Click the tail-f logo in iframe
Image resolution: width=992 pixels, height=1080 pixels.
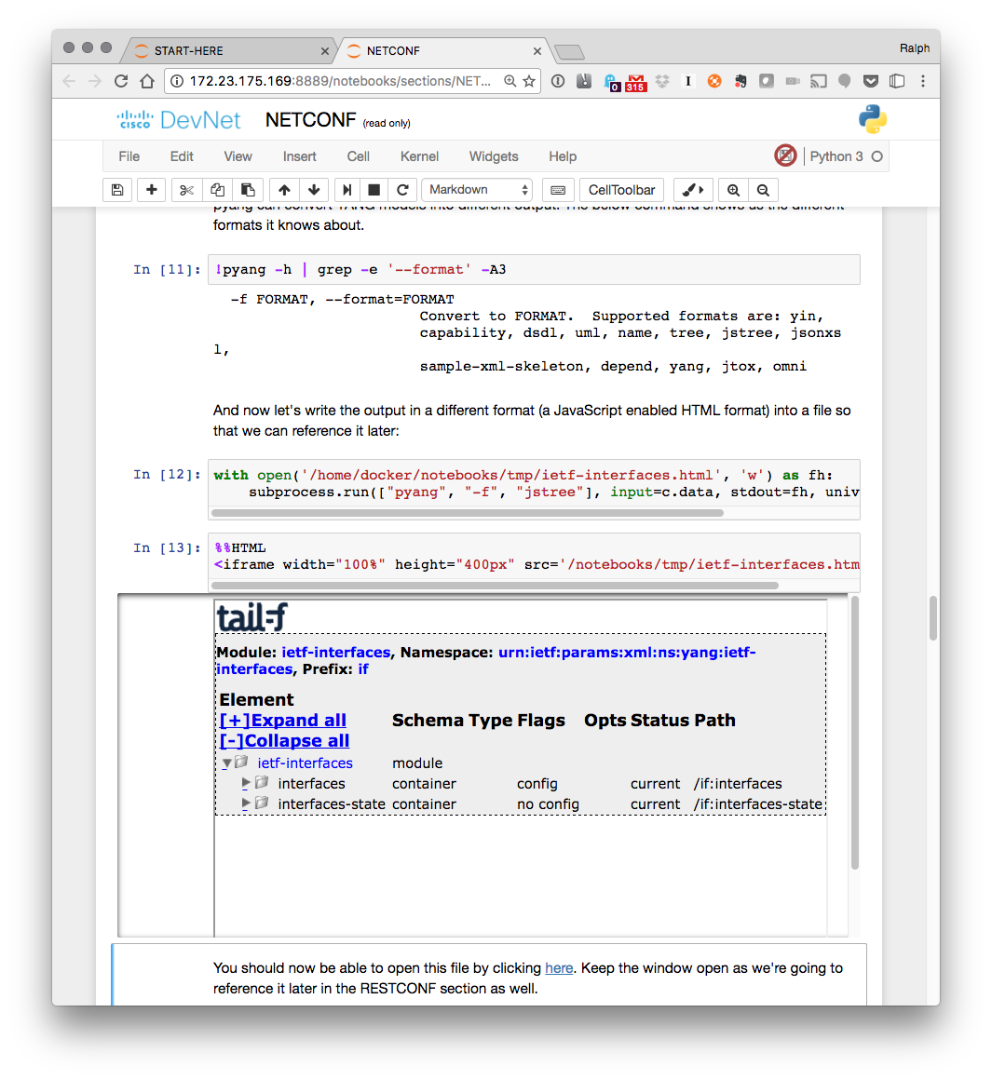coord(251,618)
